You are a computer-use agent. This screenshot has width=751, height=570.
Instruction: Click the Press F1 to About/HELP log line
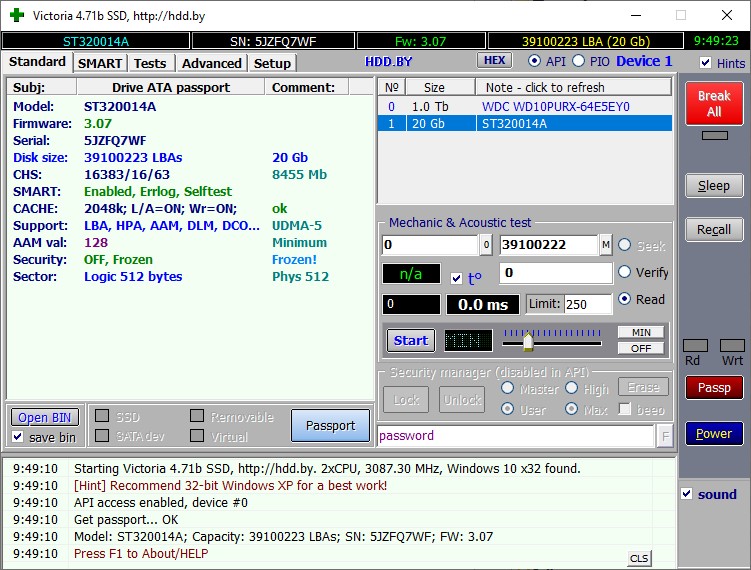141,554
